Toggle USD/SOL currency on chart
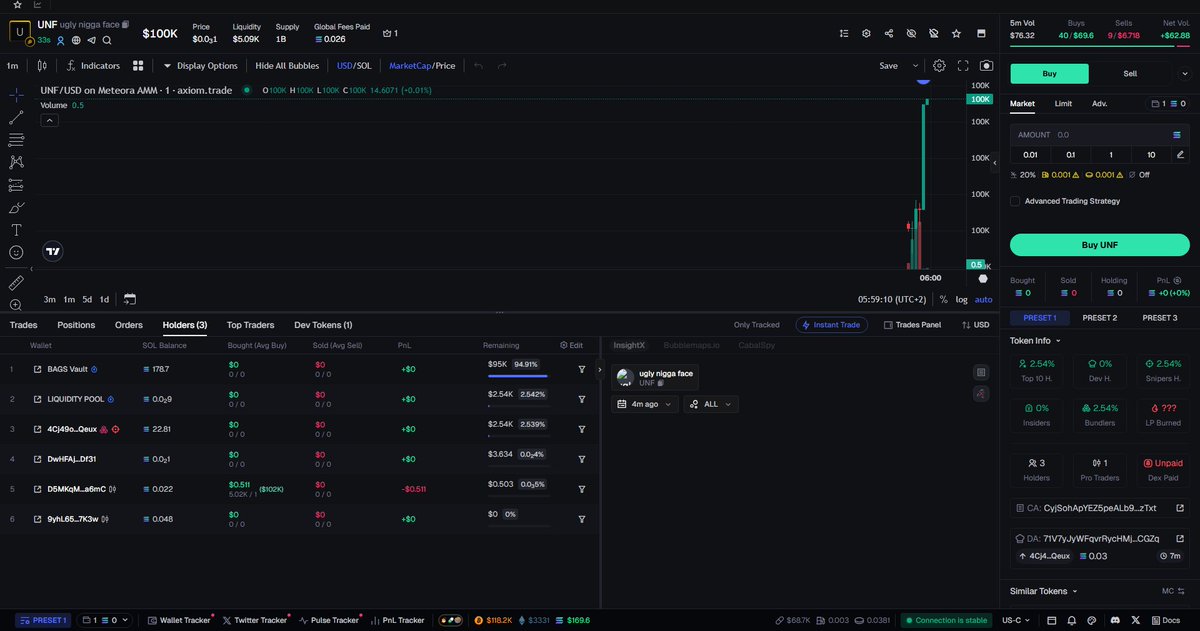The height and width of the screenshot is (631, 1200). [x=354, y=66]
